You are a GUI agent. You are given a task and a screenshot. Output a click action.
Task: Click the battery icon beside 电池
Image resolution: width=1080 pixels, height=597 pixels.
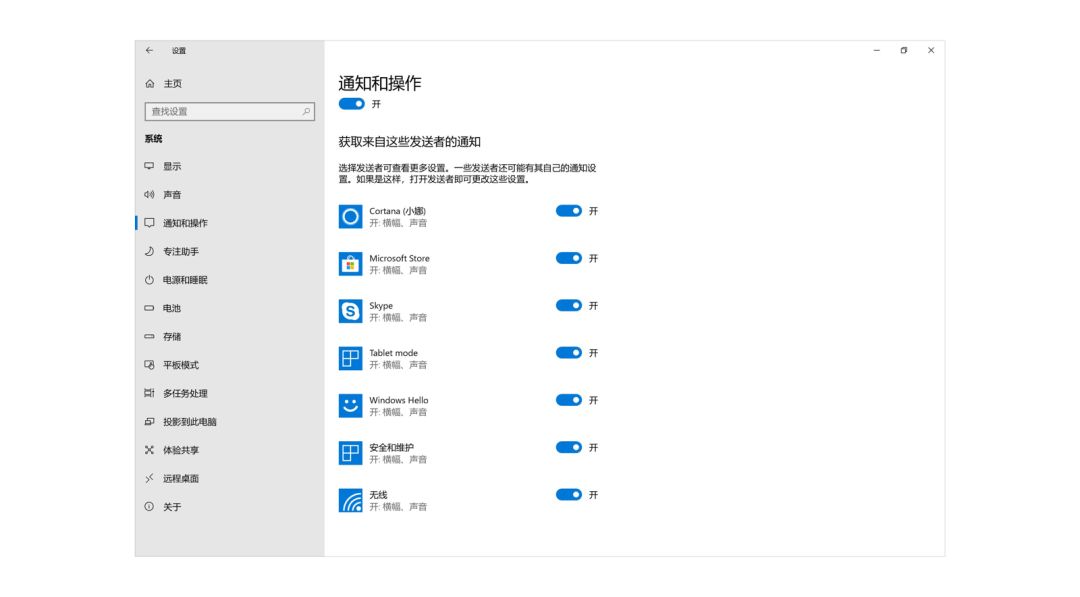pyautogui.click(x=149, y=308)
